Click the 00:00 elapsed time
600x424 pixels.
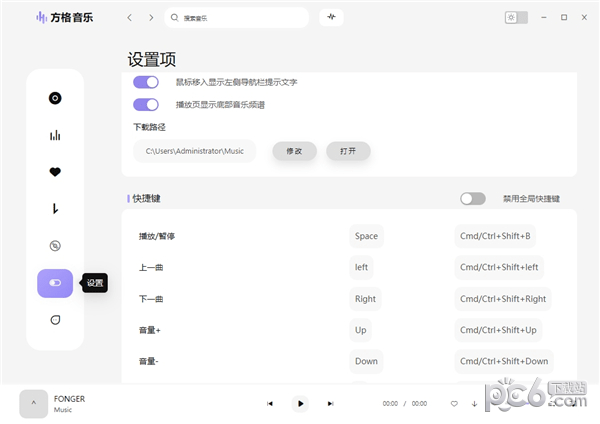[390, 403]
